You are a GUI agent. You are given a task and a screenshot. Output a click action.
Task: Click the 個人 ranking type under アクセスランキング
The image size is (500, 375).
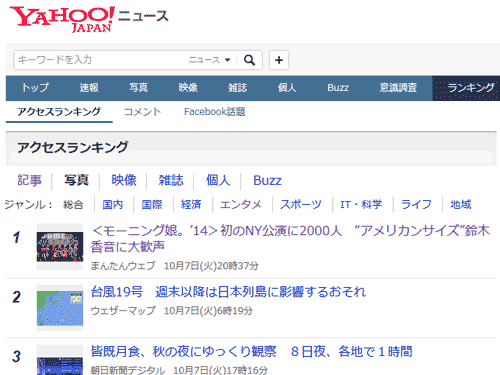tap(218, 180)
